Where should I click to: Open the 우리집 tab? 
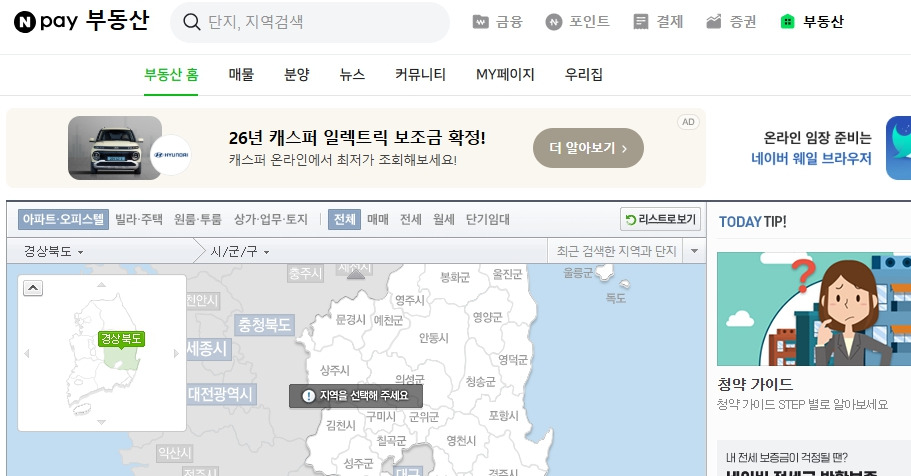tap(583, 74)
